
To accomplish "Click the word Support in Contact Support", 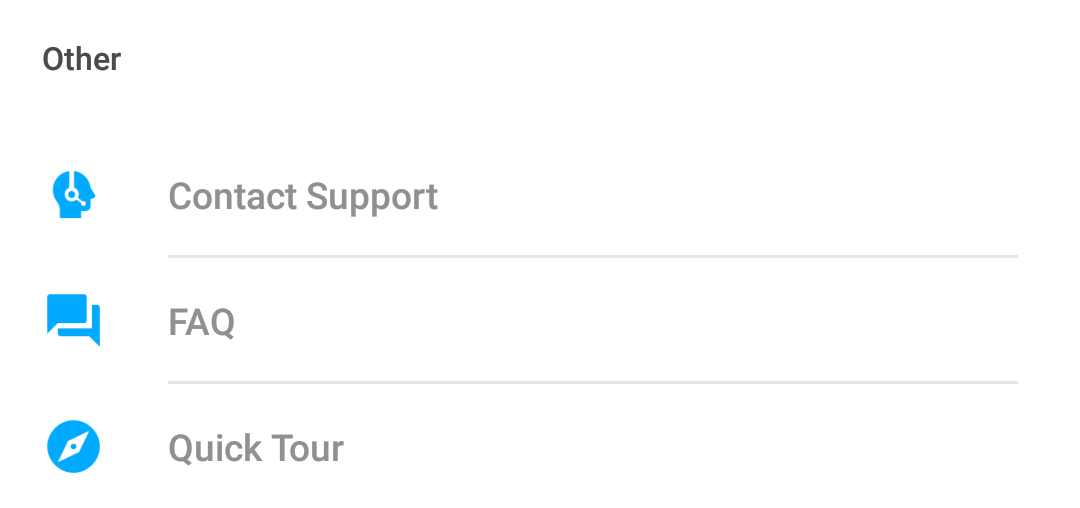I will (x=372, y=198).
